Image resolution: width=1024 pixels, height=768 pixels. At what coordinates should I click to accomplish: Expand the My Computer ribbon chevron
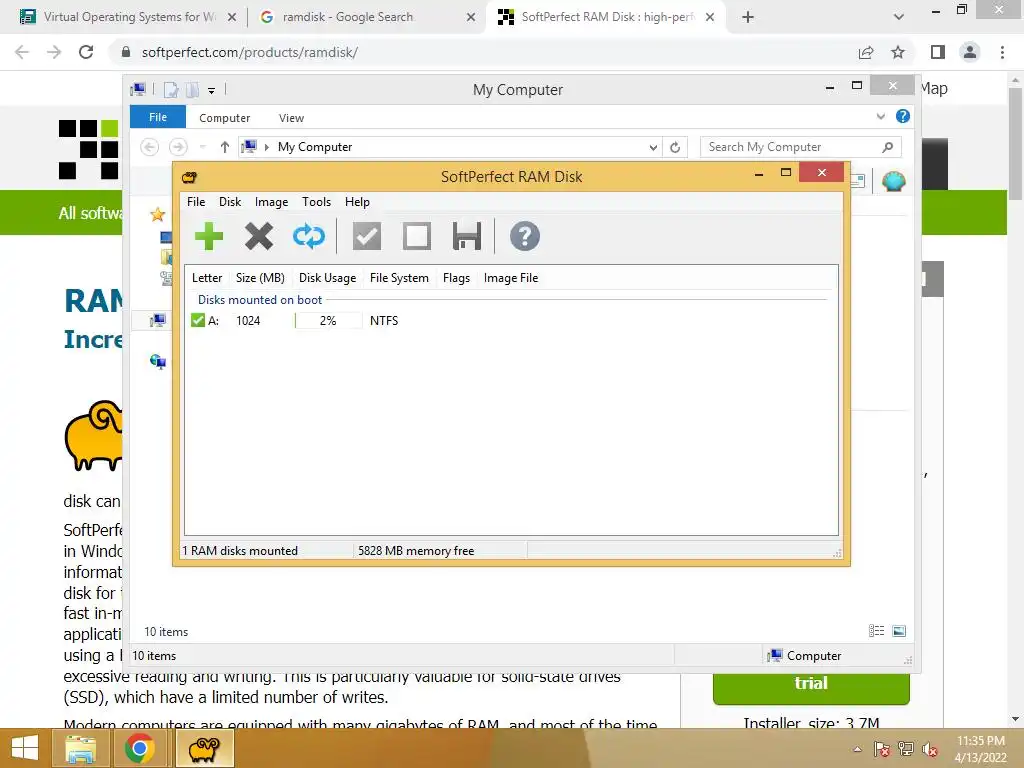pos(880,116)
